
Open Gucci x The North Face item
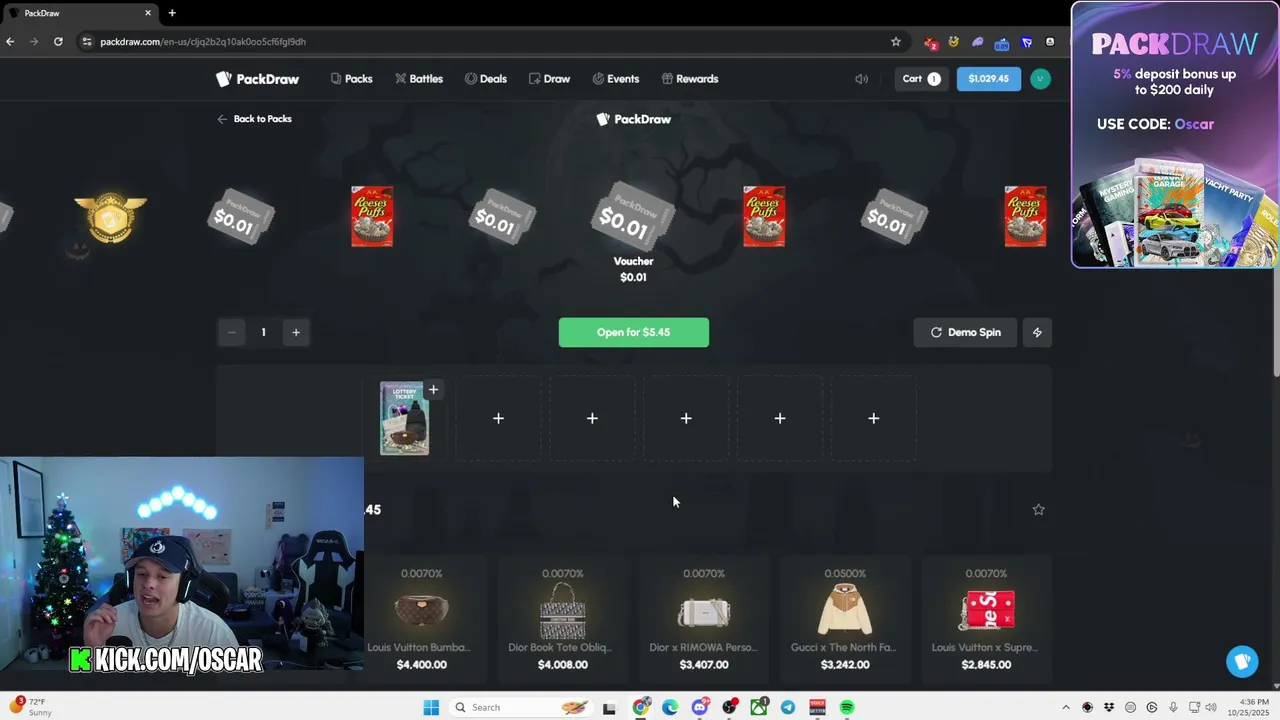point(845,618)
